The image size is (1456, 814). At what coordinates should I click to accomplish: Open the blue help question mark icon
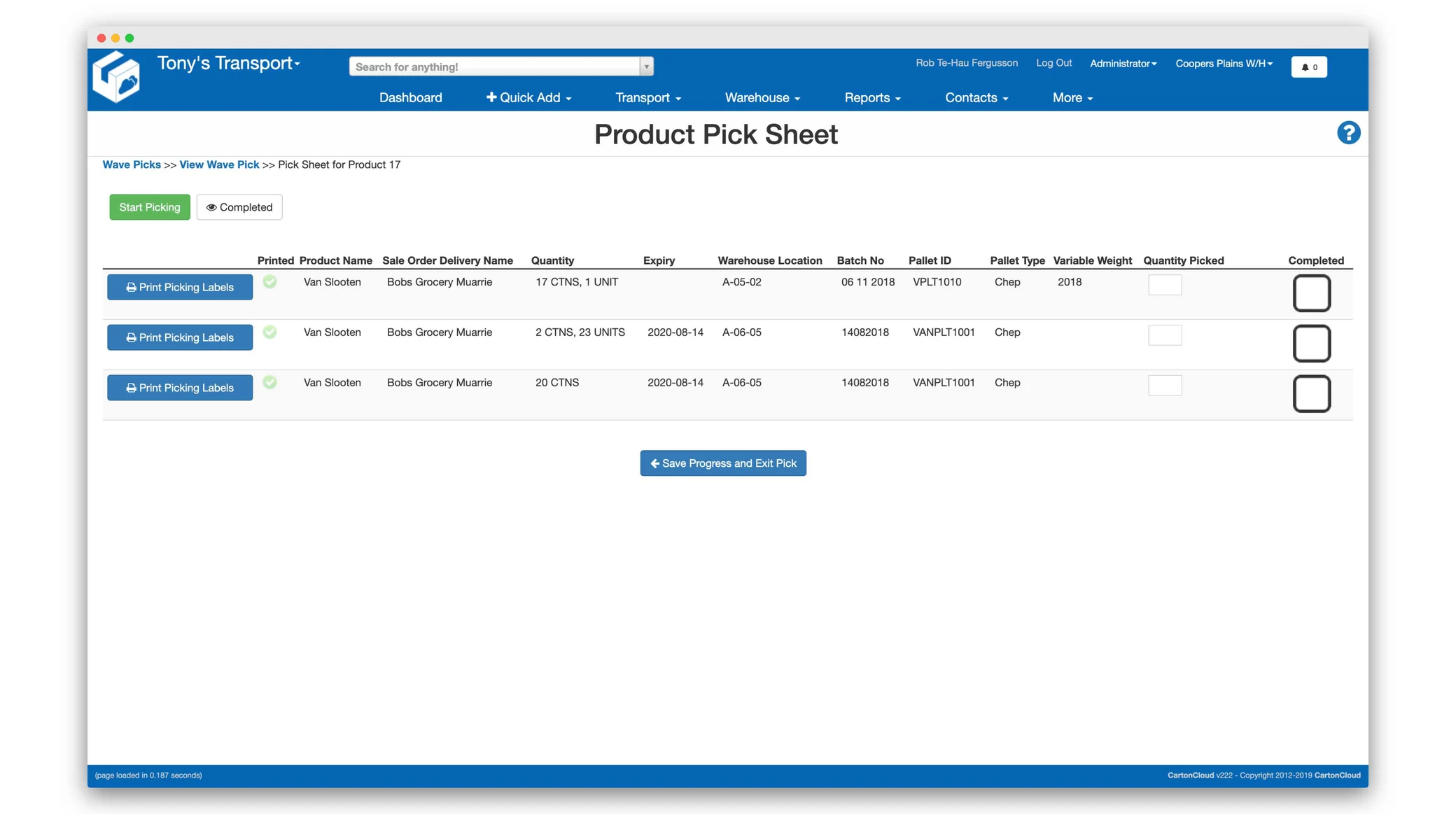(1348, 133)
